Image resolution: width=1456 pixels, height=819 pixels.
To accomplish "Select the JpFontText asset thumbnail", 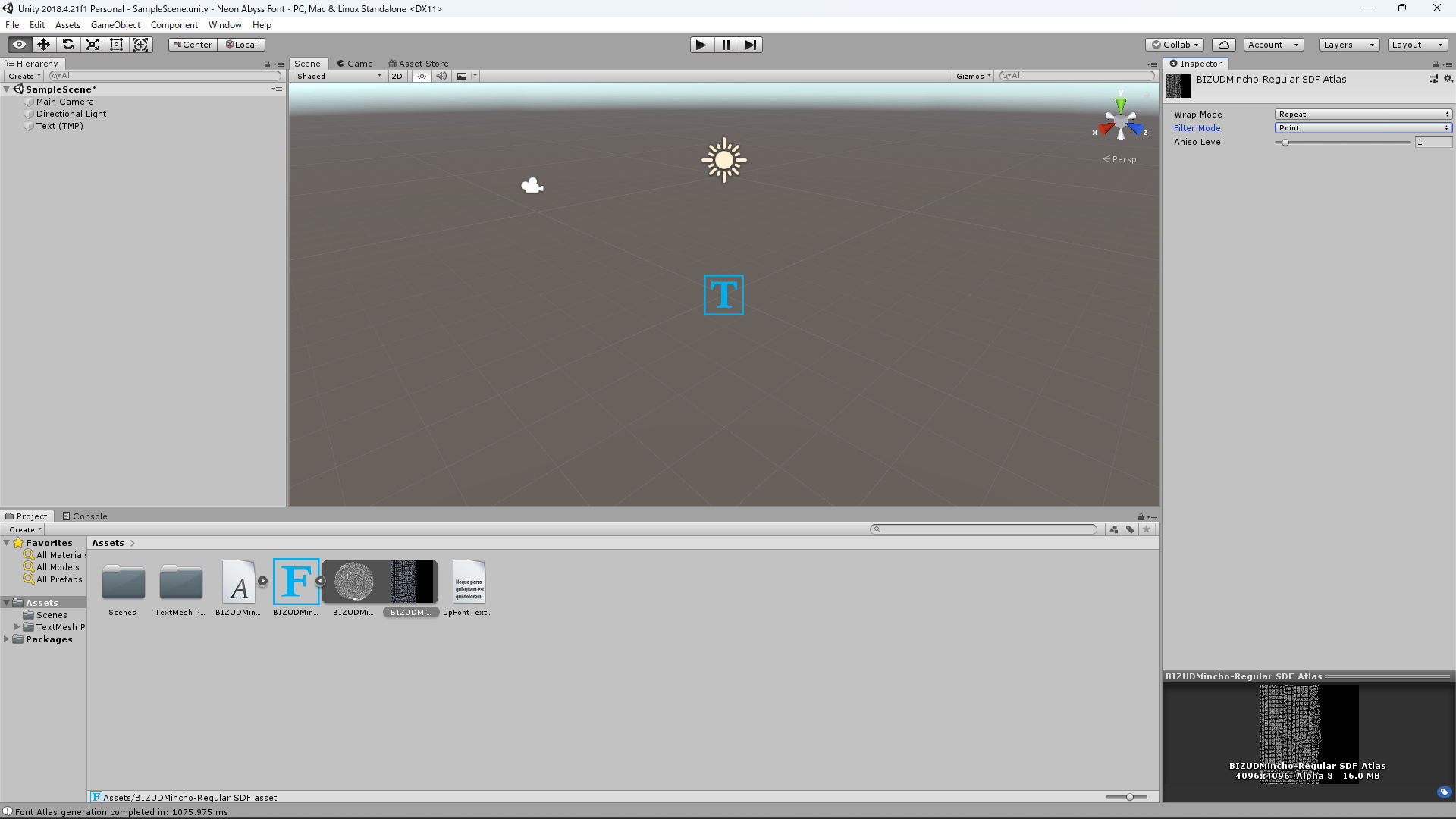I will pyautogui.click(x=469, y=582).
